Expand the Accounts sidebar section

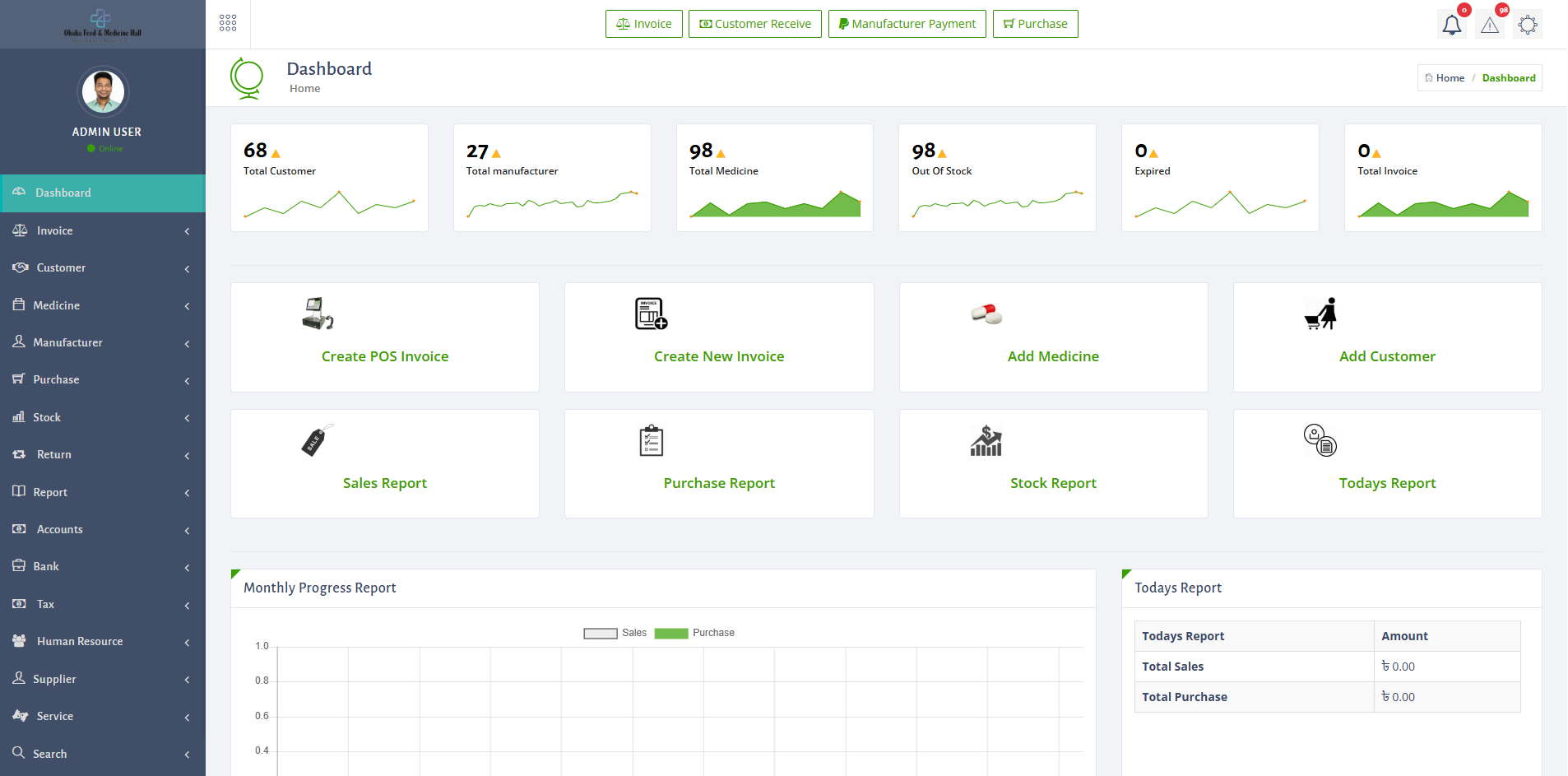click(x=103, y=530)
